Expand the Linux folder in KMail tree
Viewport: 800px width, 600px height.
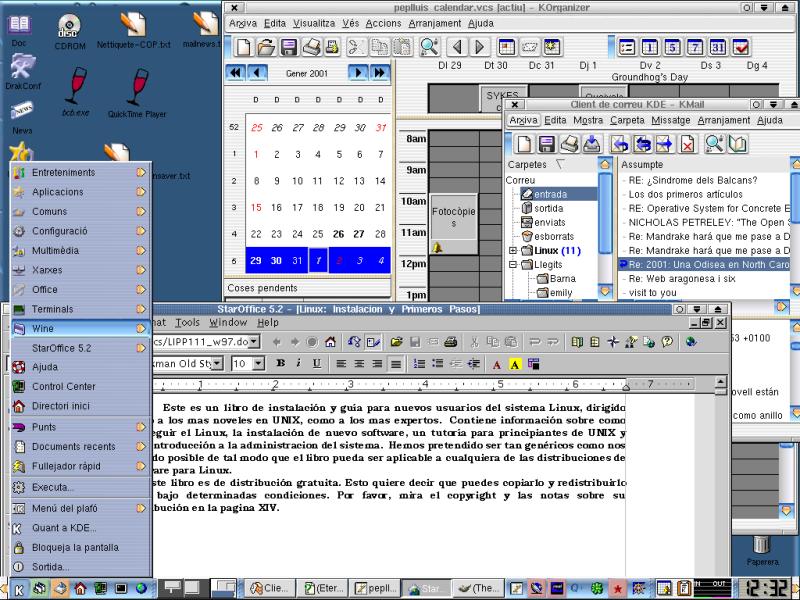(x=513, y=250)
